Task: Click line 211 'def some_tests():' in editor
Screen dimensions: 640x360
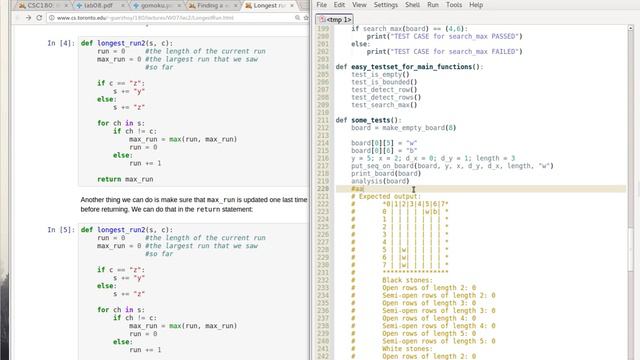Action: 369,120
